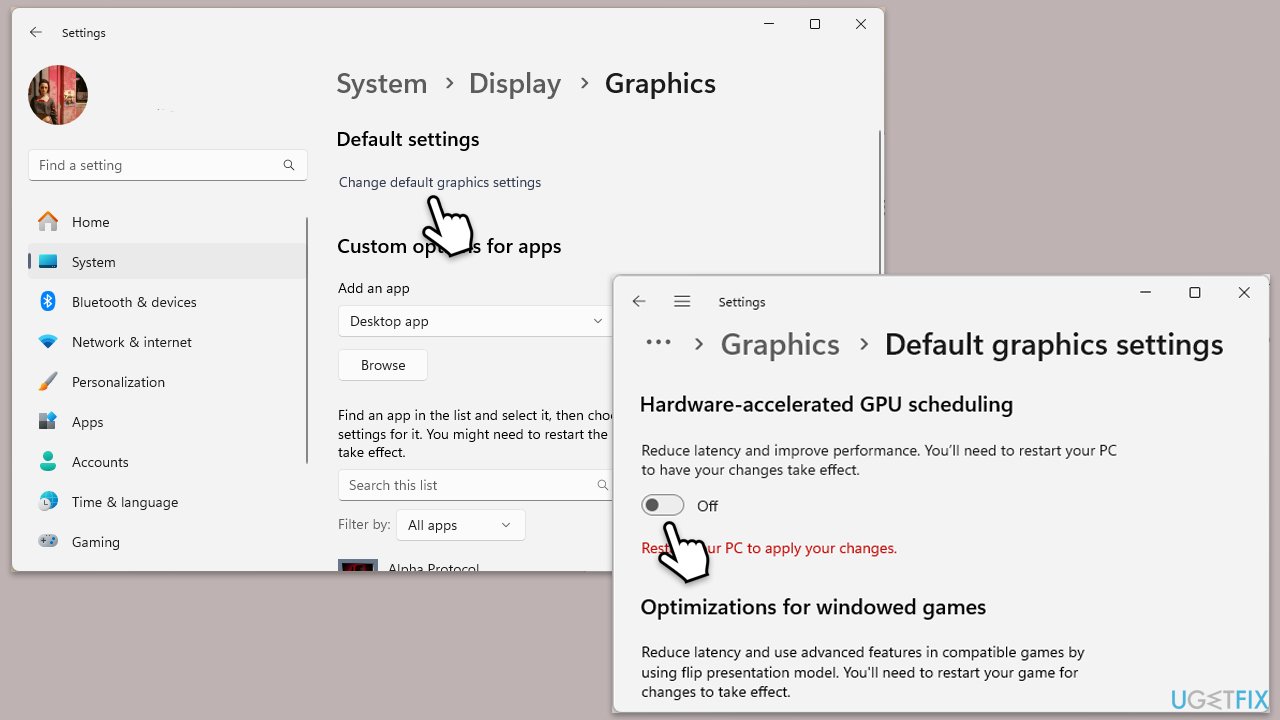Click Change default graphics settings link
Viewport: 1280px width, 720px height.
[x=440, y=182]
